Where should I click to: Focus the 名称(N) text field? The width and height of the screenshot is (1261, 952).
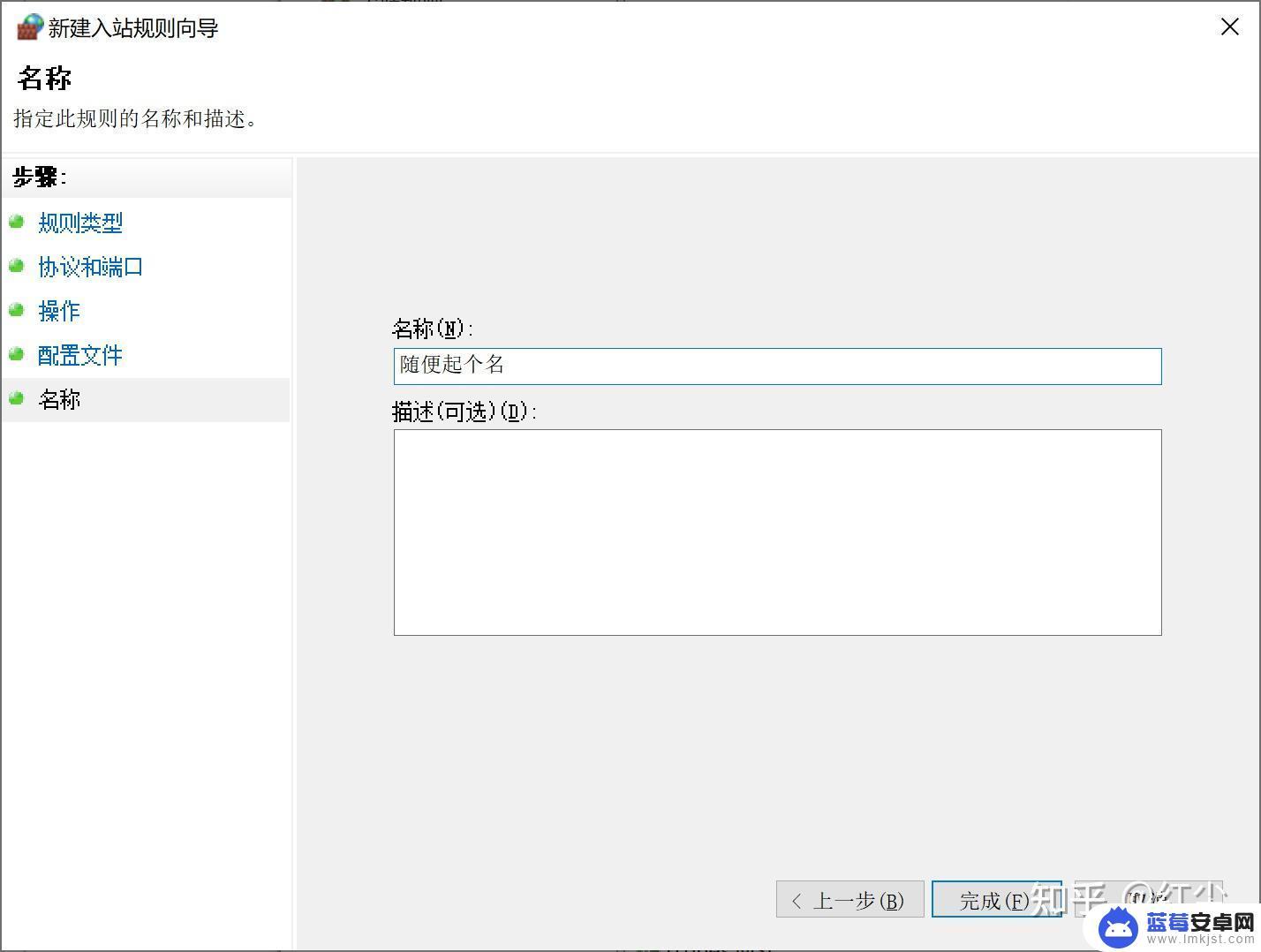coord(777,366)
